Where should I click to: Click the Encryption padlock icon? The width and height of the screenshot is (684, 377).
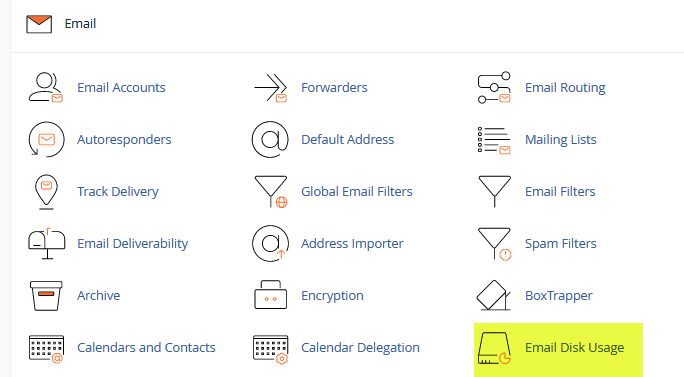270,295
